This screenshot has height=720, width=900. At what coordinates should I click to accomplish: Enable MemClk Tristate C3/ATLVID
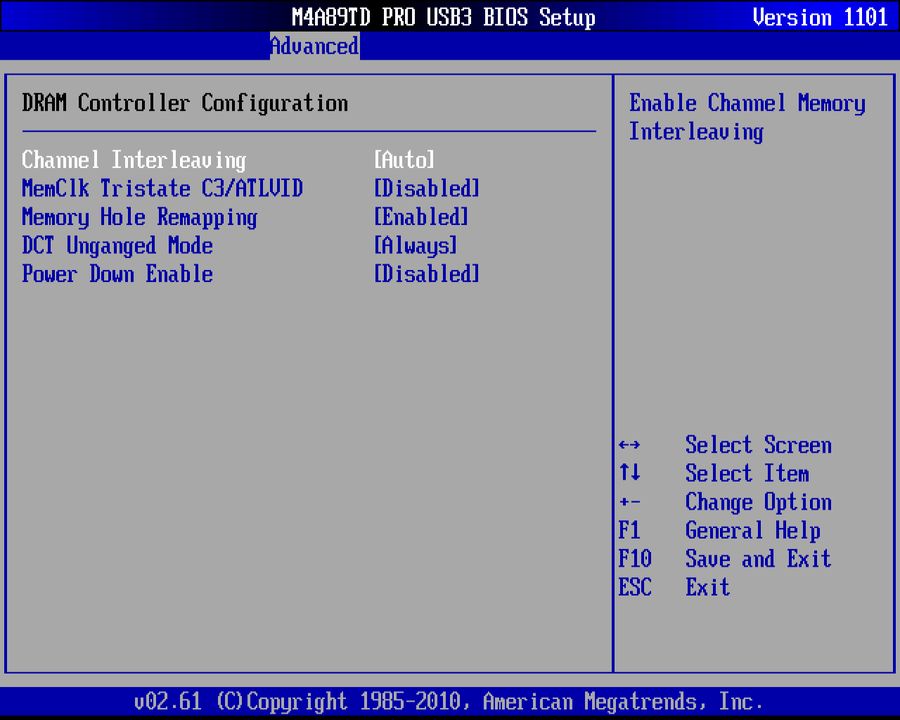[x=426, y=188]
